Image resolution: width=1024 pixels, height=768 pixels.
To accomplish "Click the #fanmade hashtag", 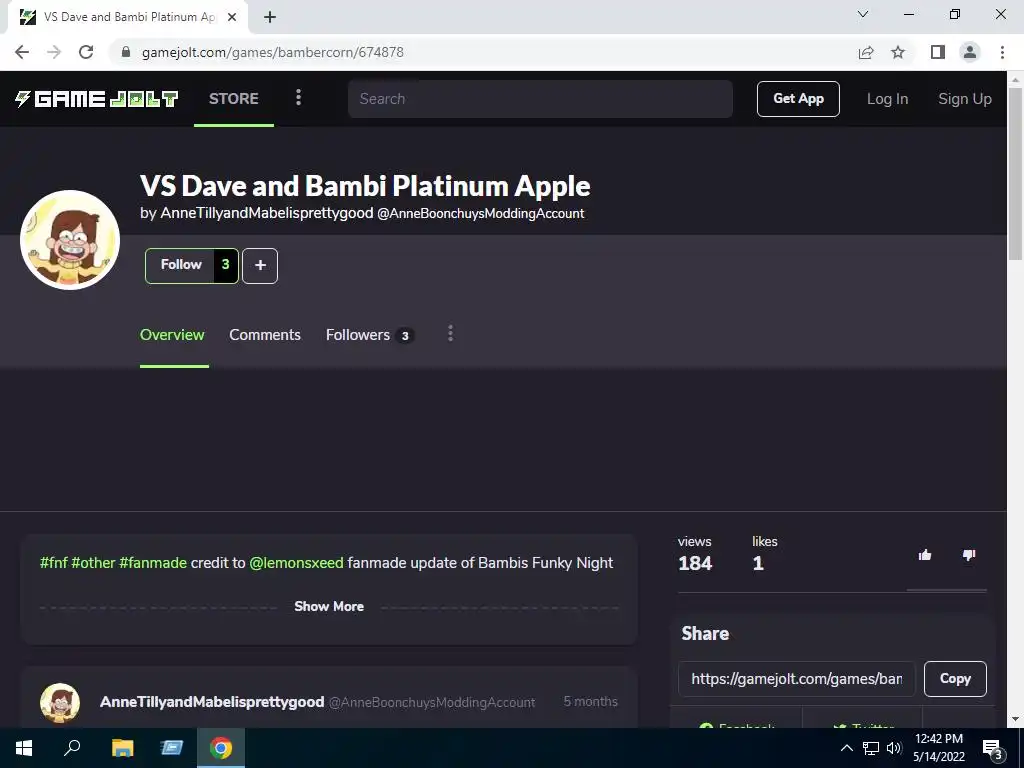I will point(153,563).
